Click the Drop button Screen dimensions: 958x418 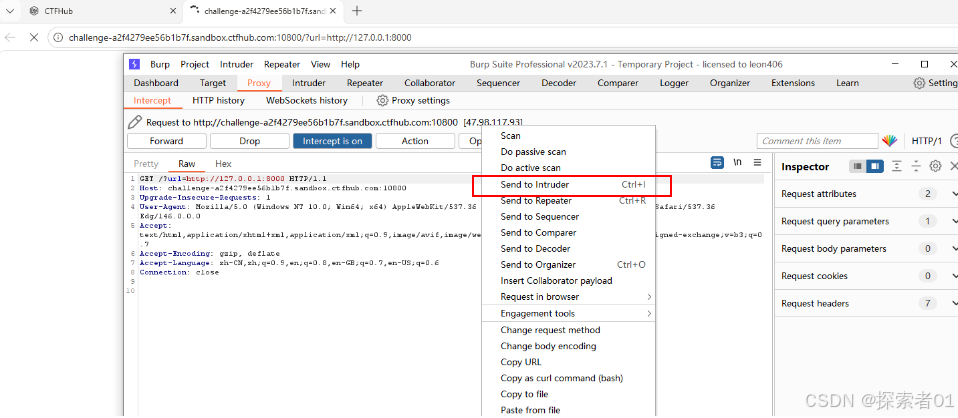[249, 141]
